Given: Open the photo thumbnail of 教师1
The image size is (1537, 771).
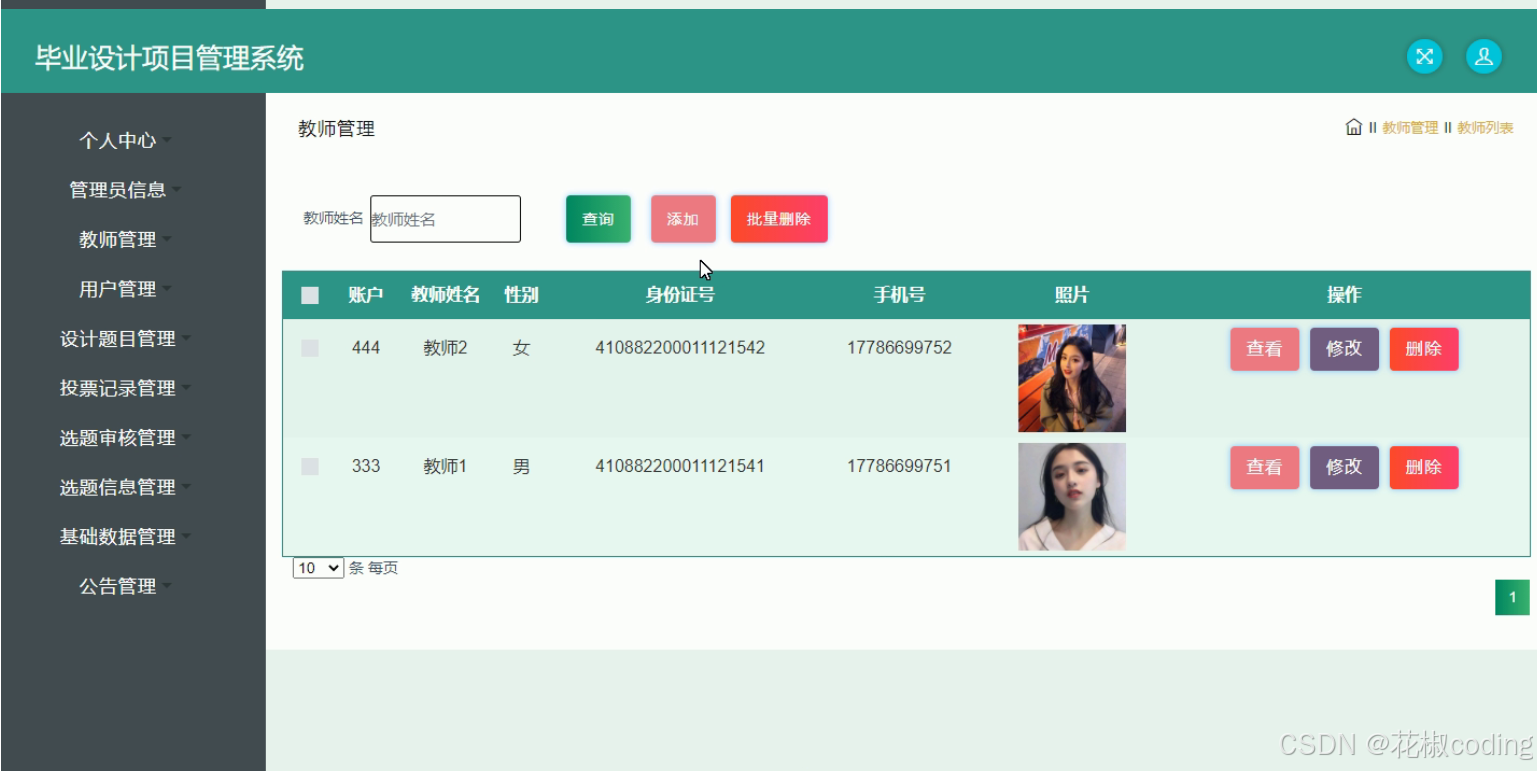Looking at the screenshot, I should coord(1072,497).
